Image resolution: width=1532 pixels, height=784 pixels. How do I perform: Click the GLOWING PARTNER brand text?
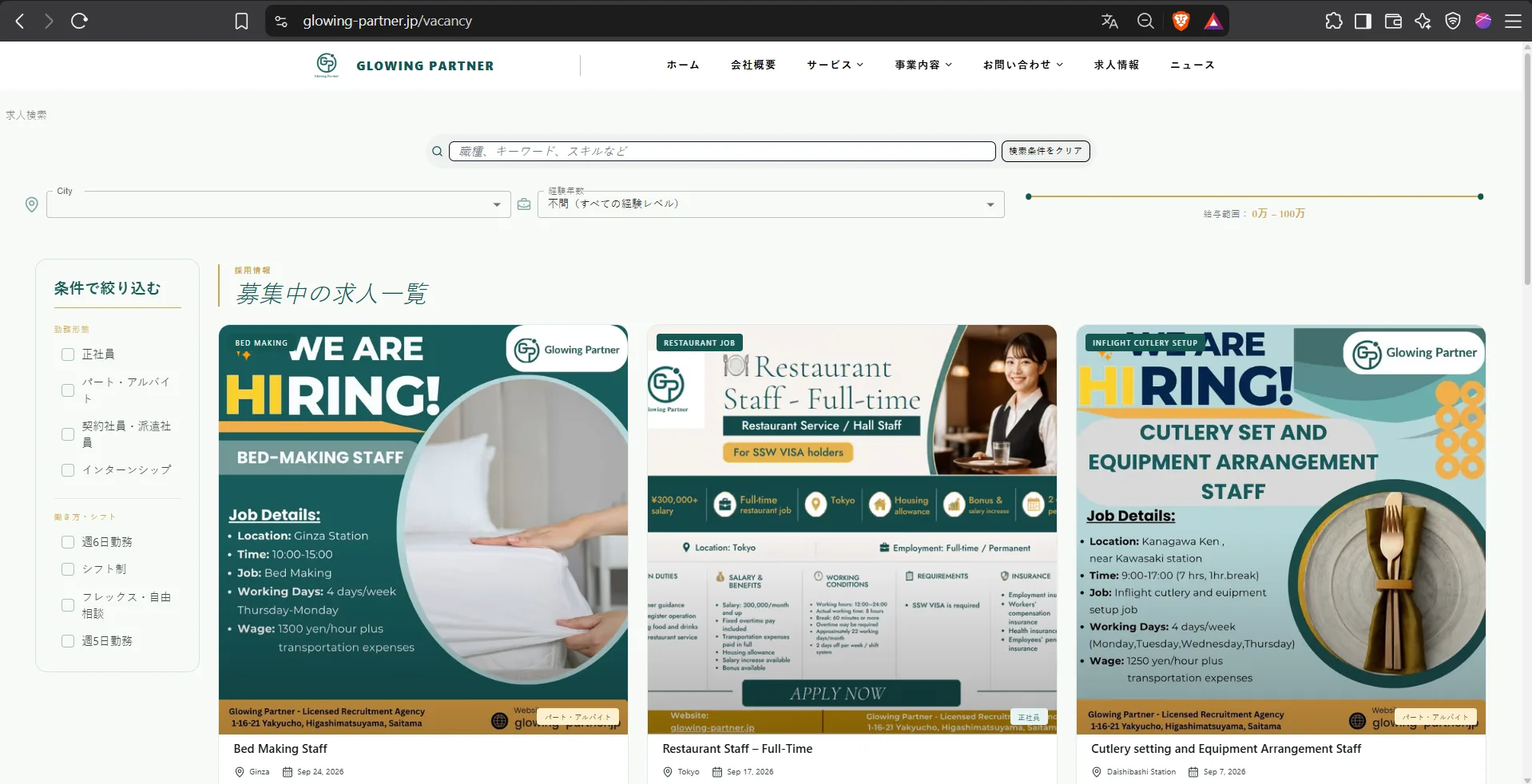tap(425, 65)
